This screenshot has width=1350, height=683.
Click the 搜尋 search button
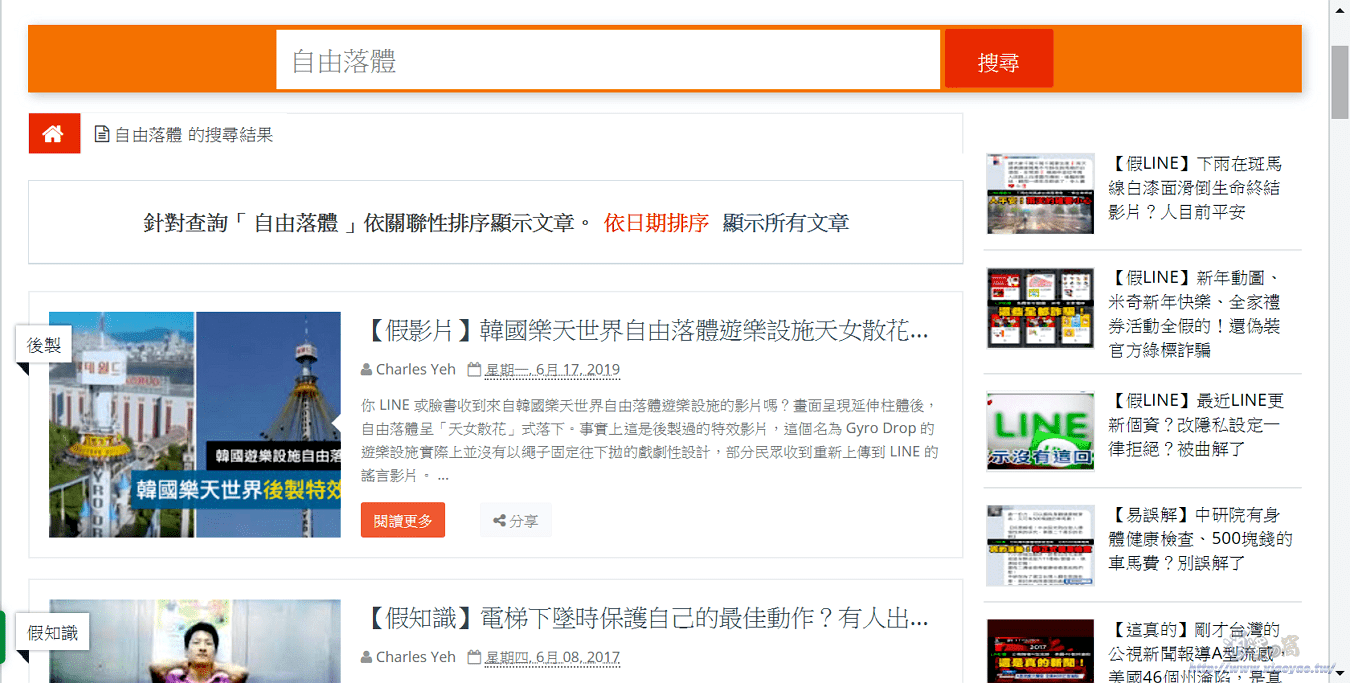click(x=998, y=60)
